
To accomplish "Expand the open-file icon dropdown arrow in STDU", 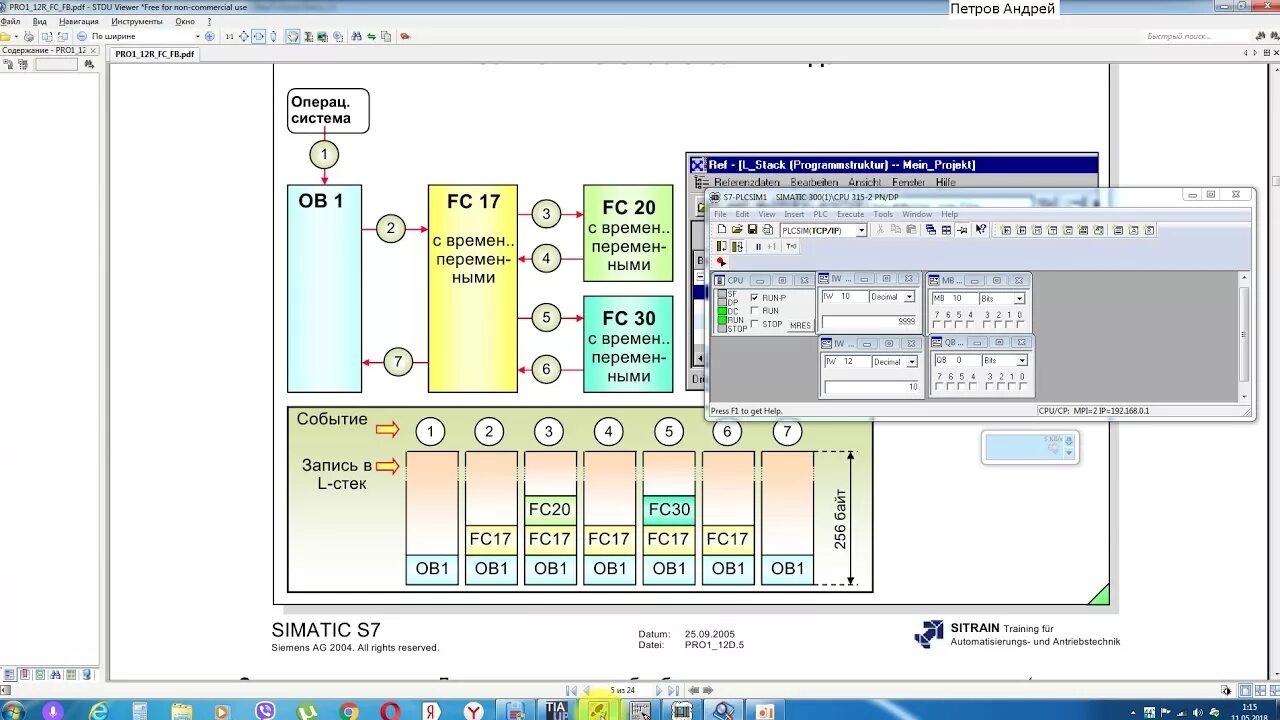I will (16, 36).
